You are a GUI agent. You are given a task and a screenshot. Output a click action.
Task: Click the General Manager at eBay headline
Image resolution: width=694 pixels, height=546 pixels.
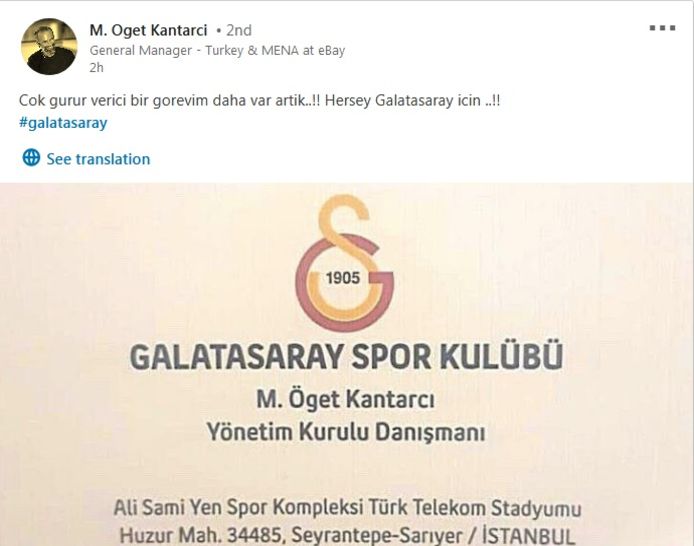(x=217, y=50)
